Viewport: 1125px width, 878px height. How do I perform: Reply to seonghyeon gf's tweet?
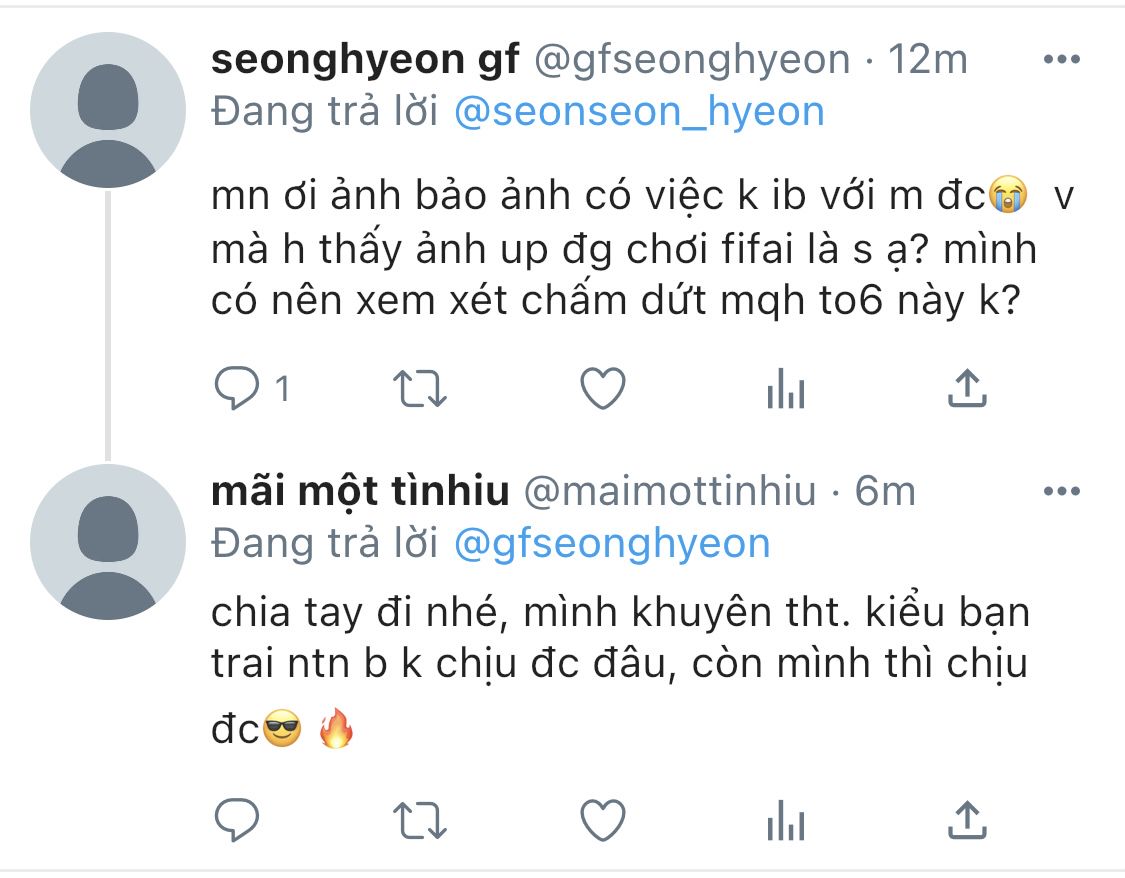239,389
